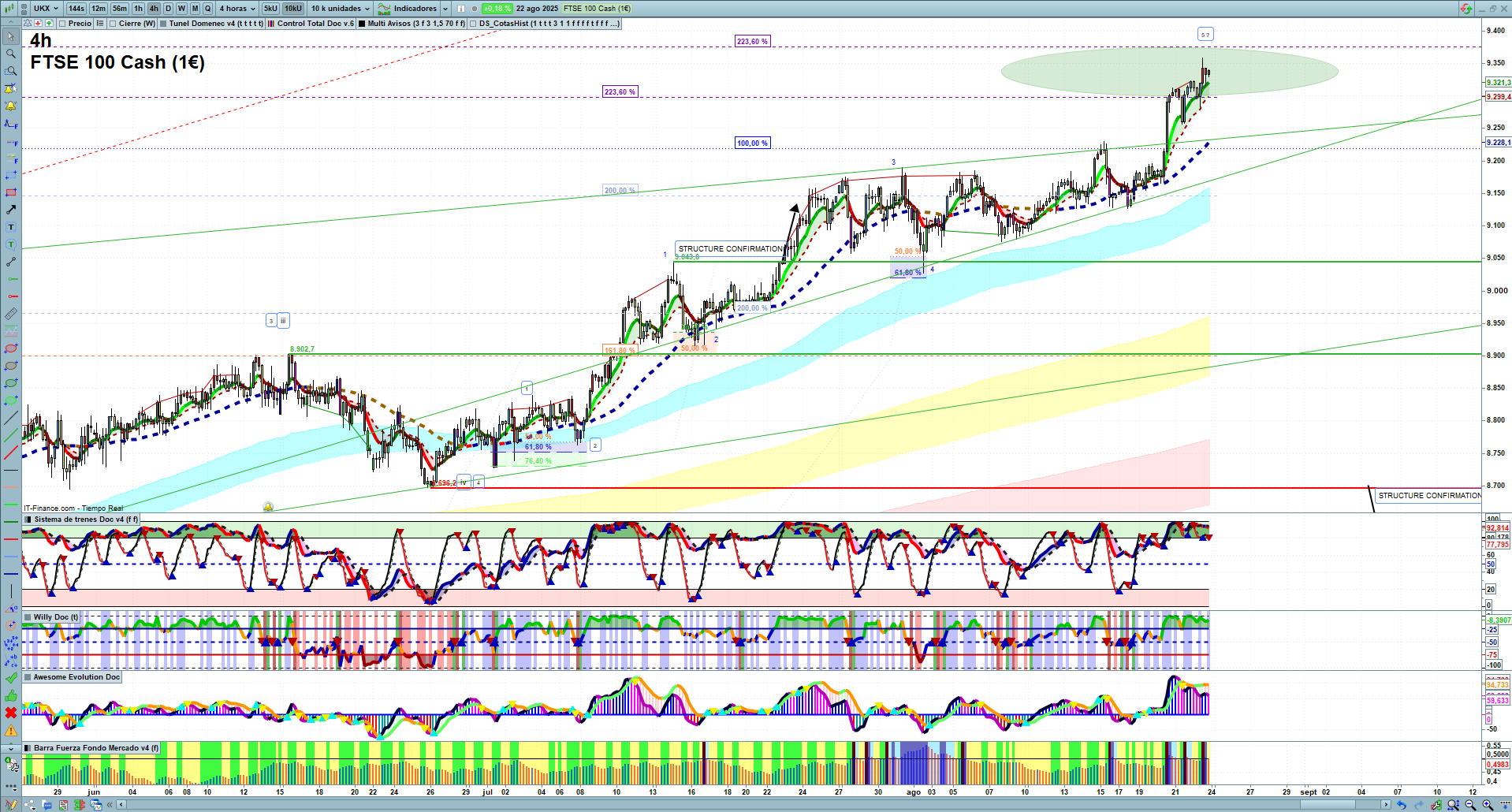Toggle the Barra Fuerza Fondo Mercado panel marker

pos(28,748)
